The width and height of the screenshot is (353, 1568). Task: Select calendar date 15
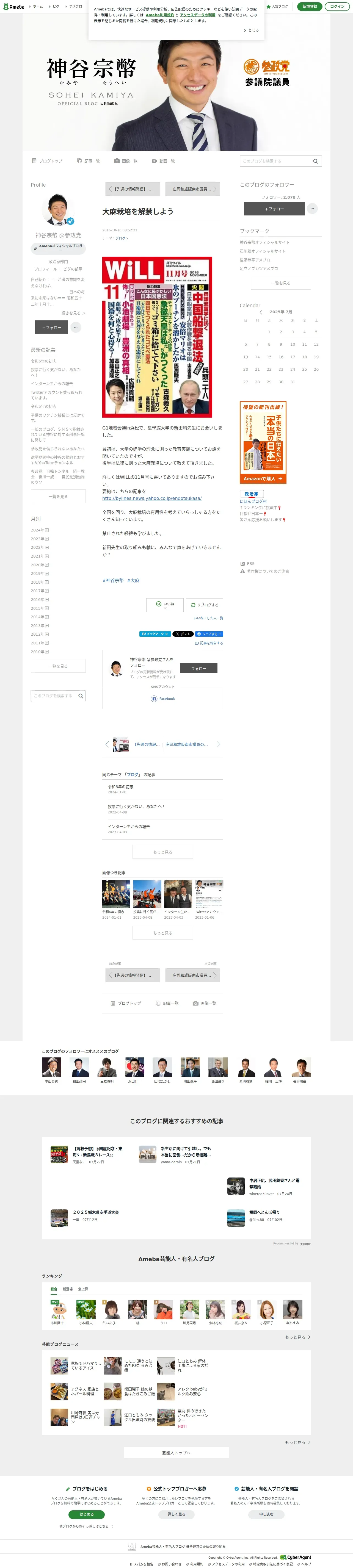[x=269, y=357]
